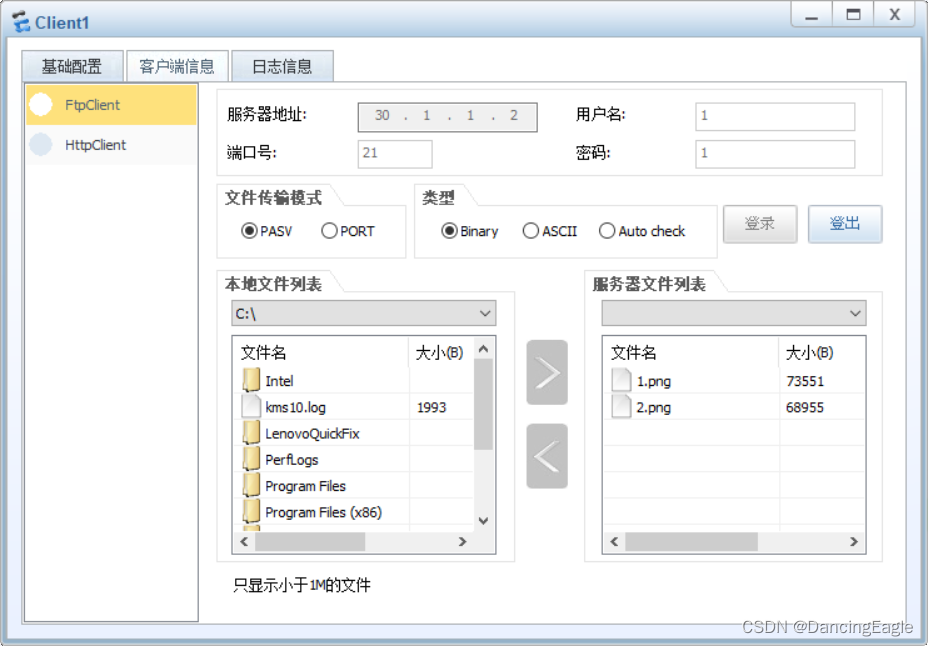
Task: Click the 登出 logout button
Action: (x=845, y=224)
